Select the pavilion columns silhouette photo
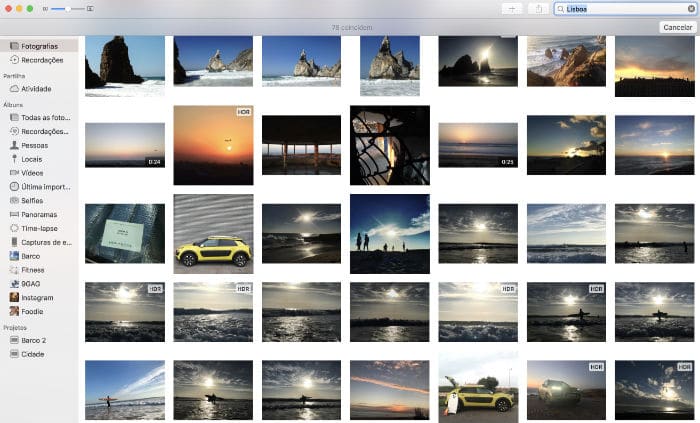The width and height of the screenshot is (700, 423). [301, 145]
